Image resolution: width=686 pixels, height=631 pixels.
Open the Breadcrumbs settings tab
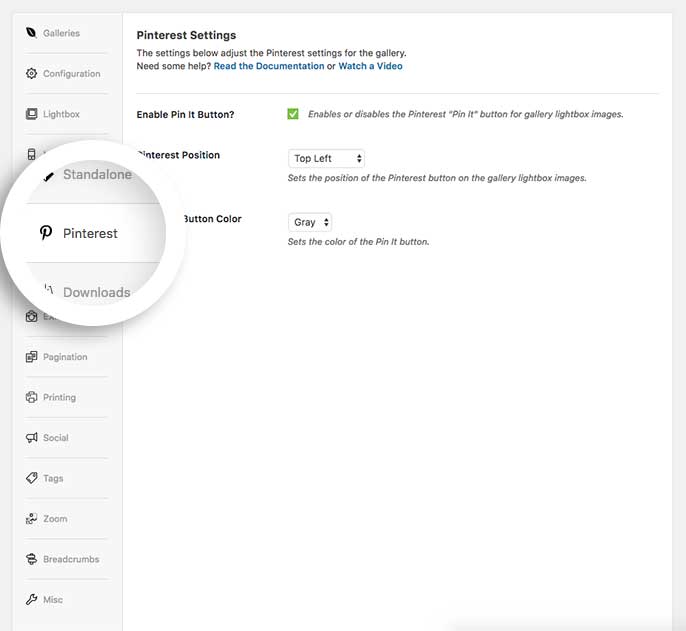coord(71,559)
